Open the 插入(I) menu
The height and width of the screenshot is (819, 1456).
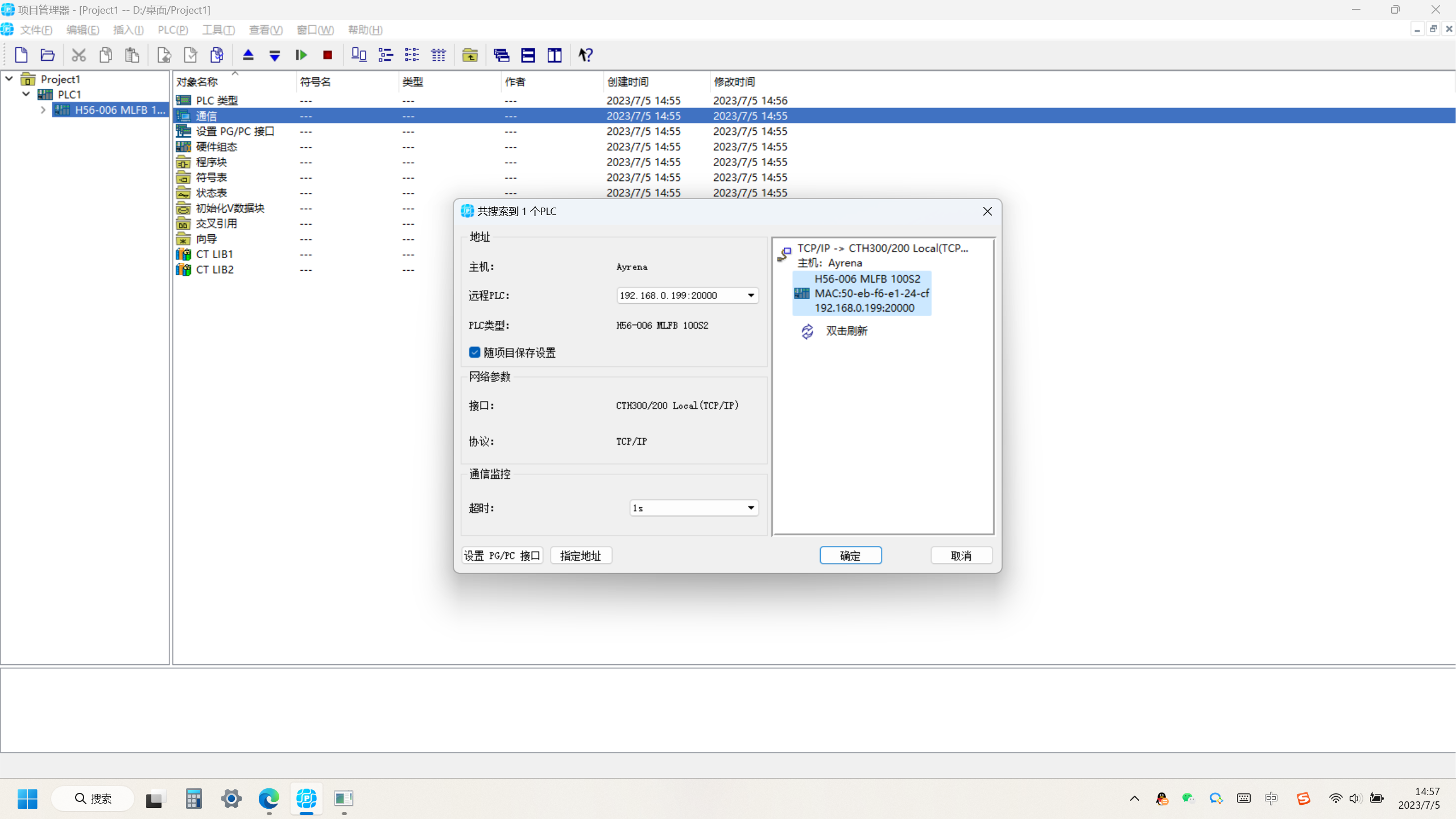pos(128,30)
